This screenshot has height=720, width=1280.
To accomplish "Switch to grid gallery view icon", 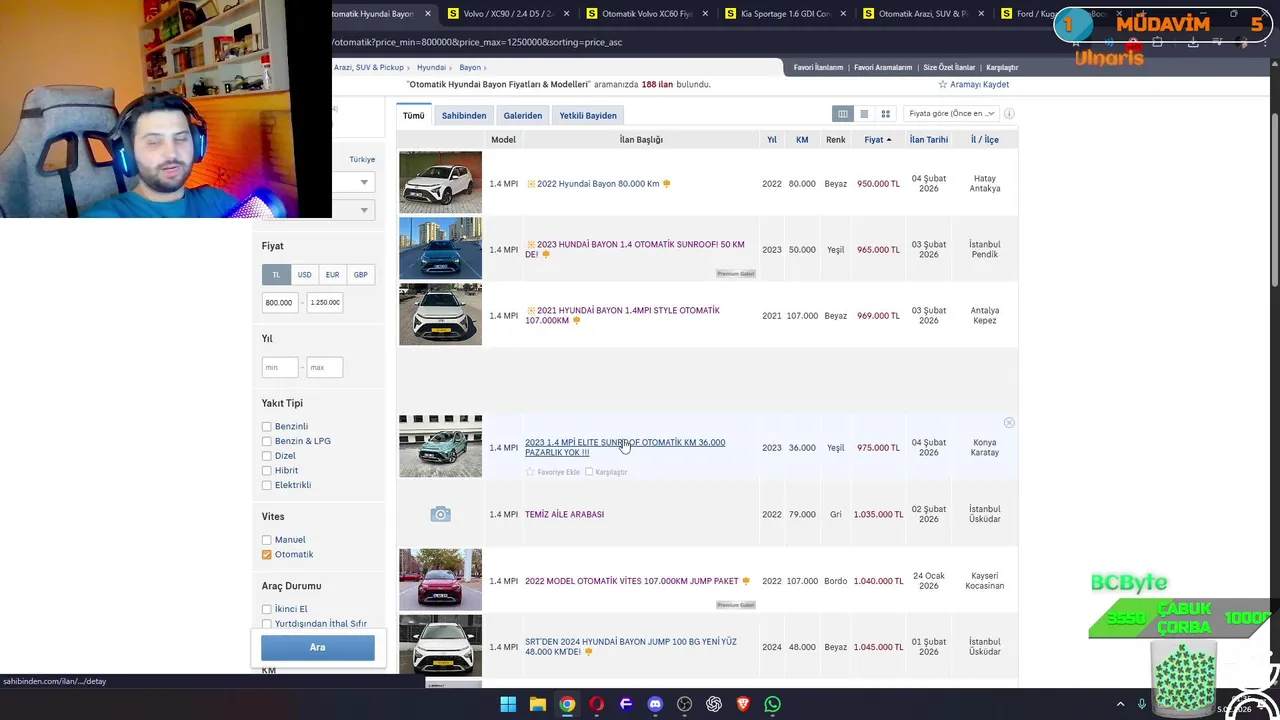I will (x=885, y=114).
